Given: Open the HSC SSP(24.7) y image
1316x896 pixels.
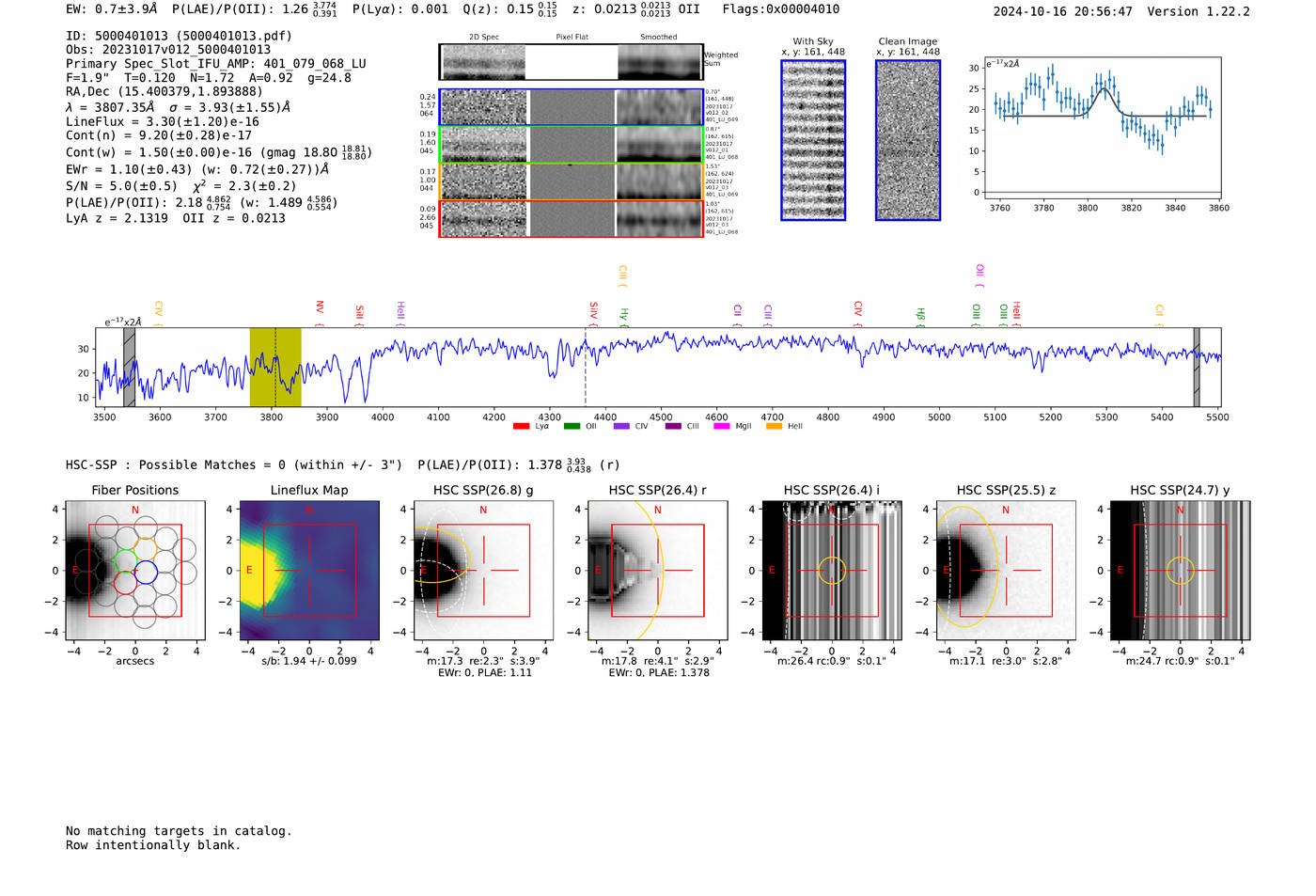Looking at the screenshot, I should pyautogui.click(x=1181, y=571).
